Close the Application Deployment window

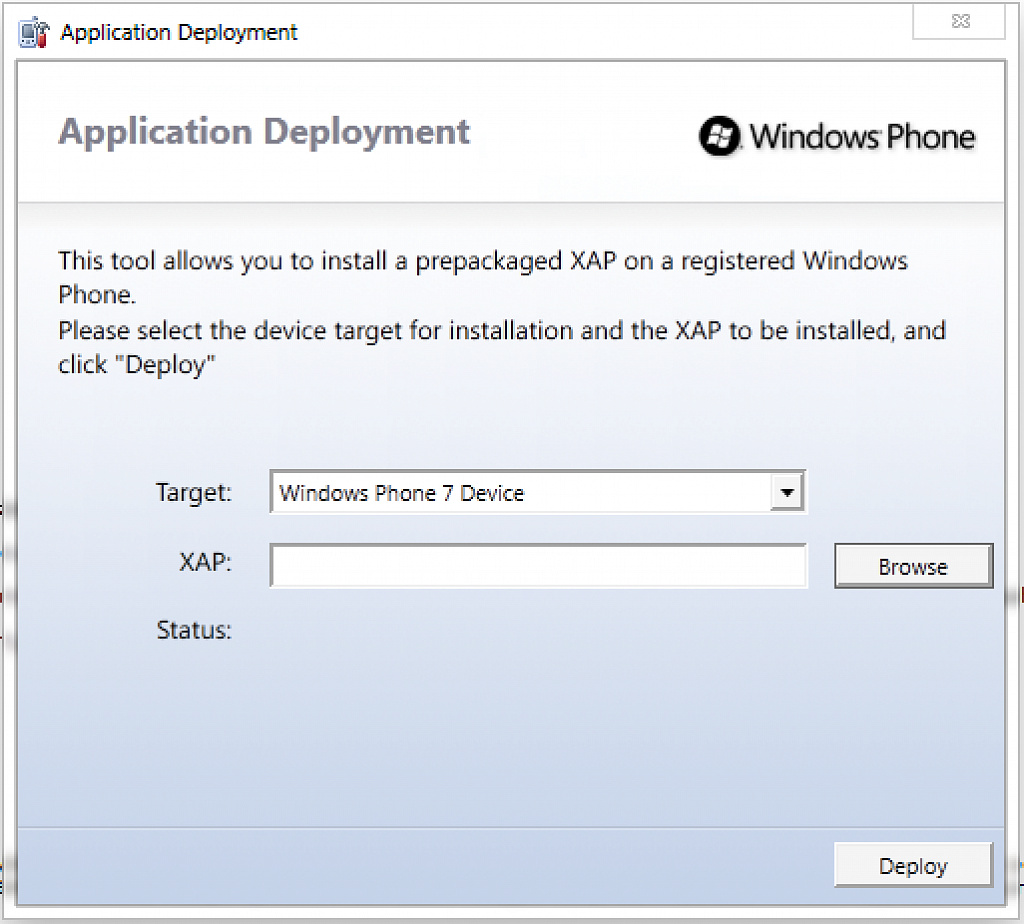click(x=958, y=22)
